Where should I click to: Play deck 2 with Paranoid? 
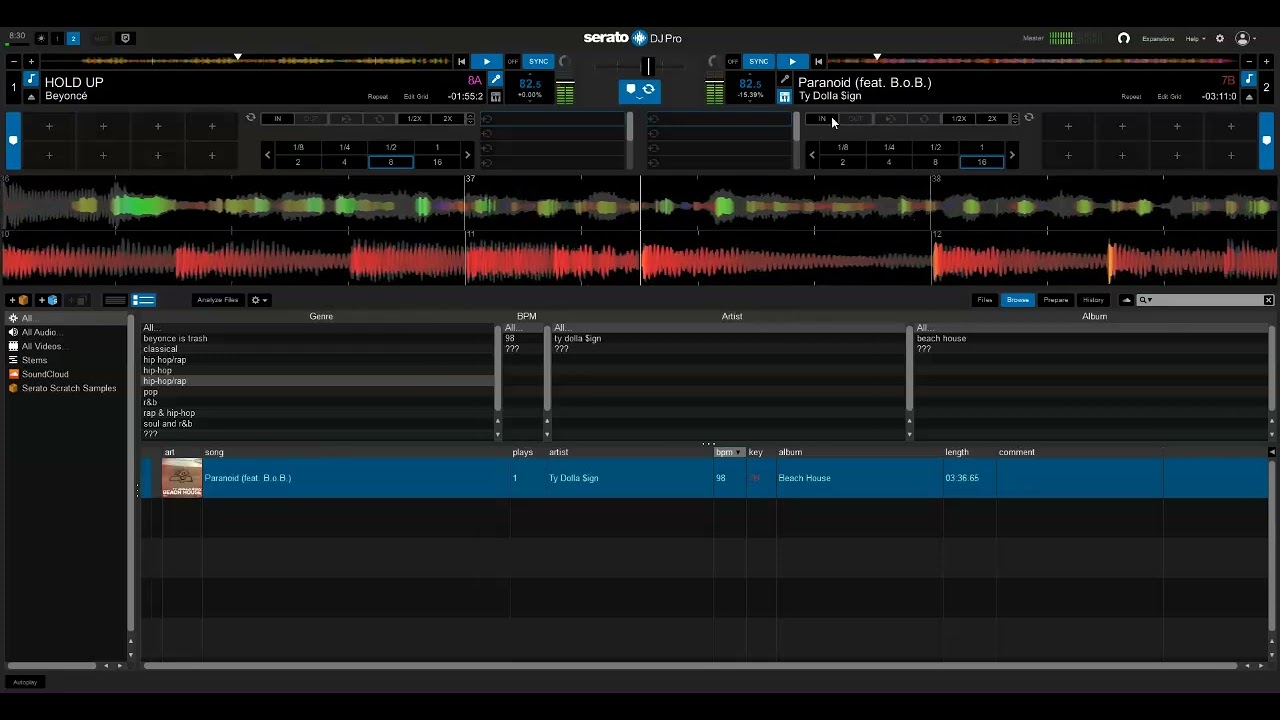[x=792, y=62]
